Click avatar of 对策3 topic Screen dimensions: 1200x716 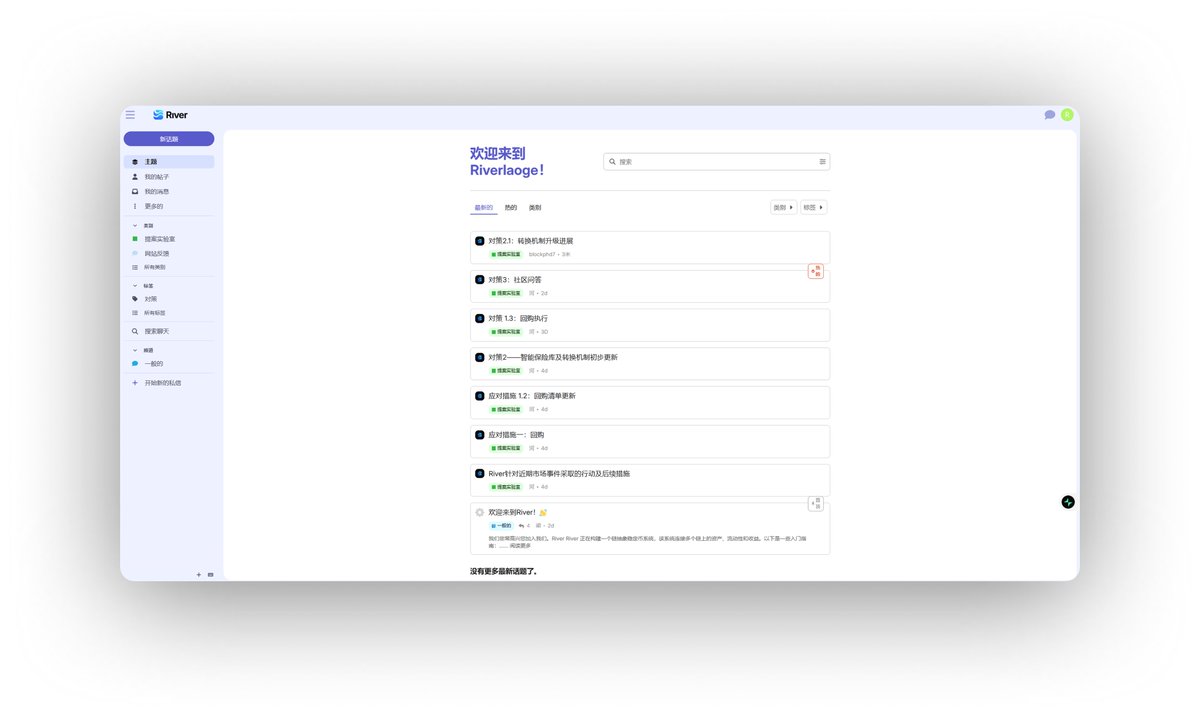(x=480, y=280)
